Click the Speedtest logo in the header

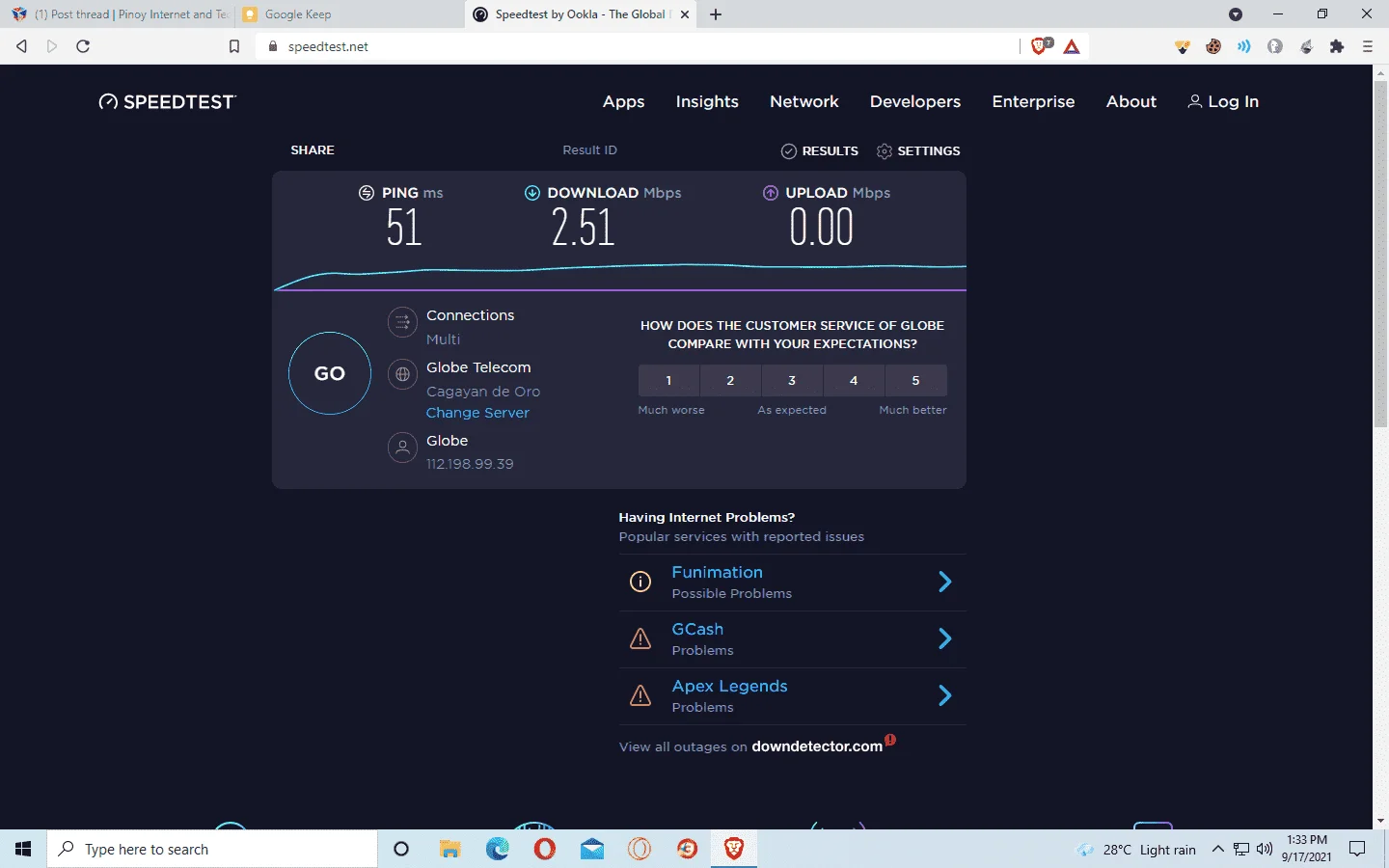coord(167,102)
